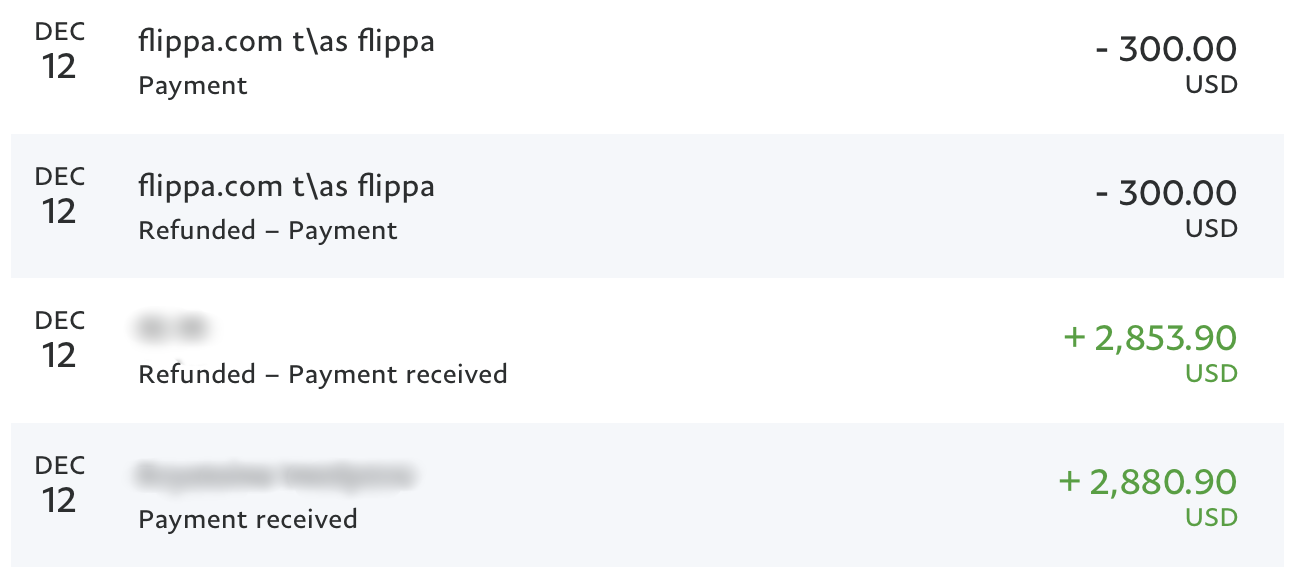Click the "Payment received" status in the last row
Viewport: 1298px width, 580px height.
pos(248,520)
